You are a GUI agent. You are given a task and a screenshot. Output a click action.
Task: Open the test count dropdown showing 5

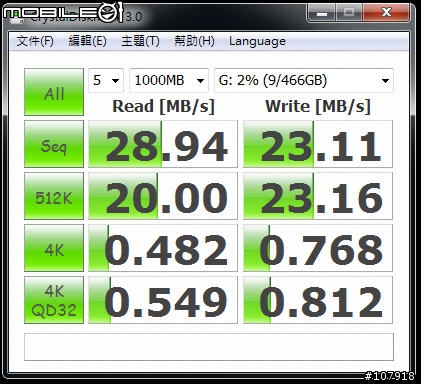point(106,80)
